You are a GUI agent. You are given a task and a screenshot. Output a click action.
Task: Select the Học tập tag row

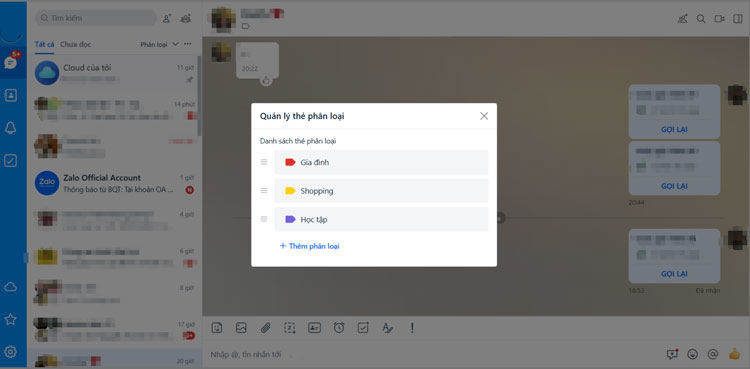(x=381, y=219)
